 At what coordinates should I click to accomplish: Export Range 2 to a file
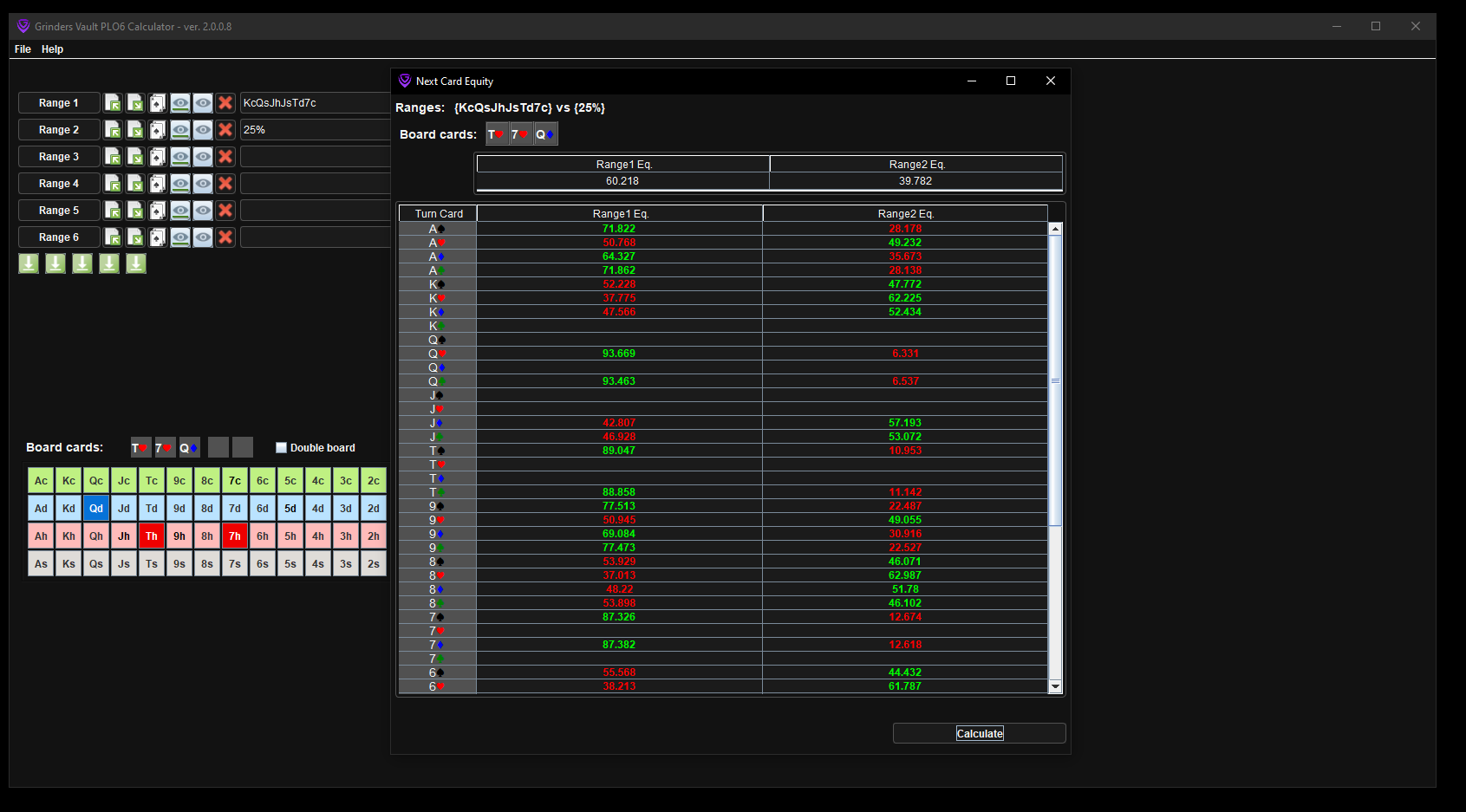(x=135, y=129)
